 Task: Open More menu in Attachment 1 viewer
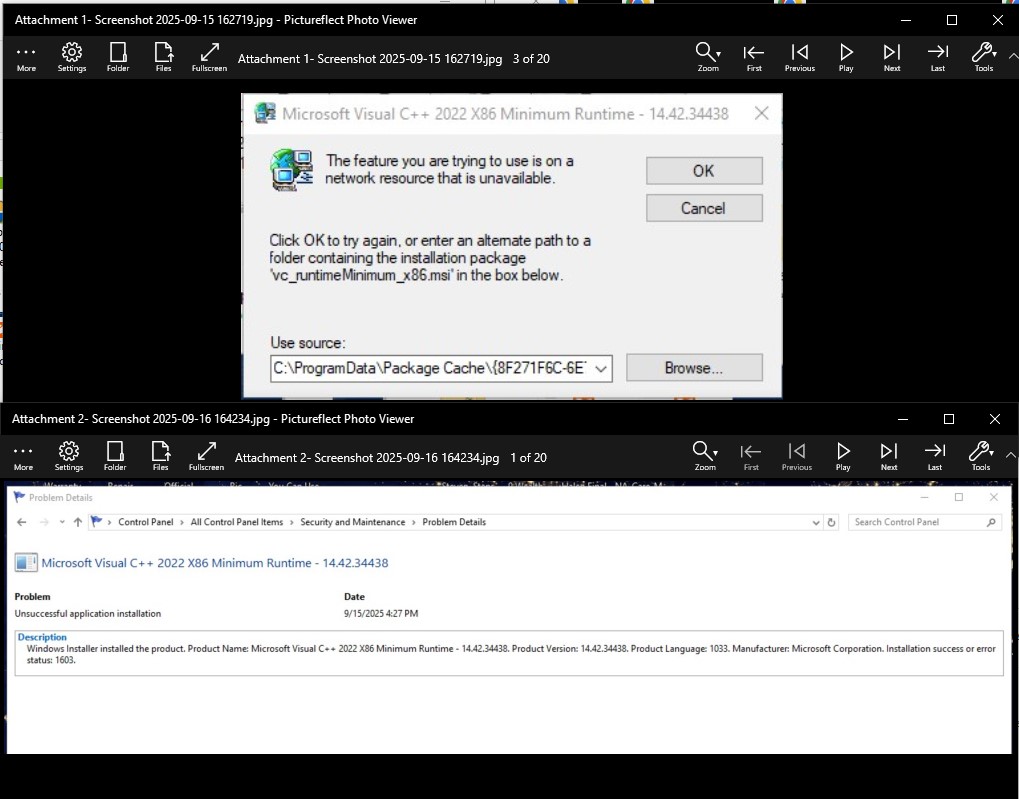coord(26,58)
